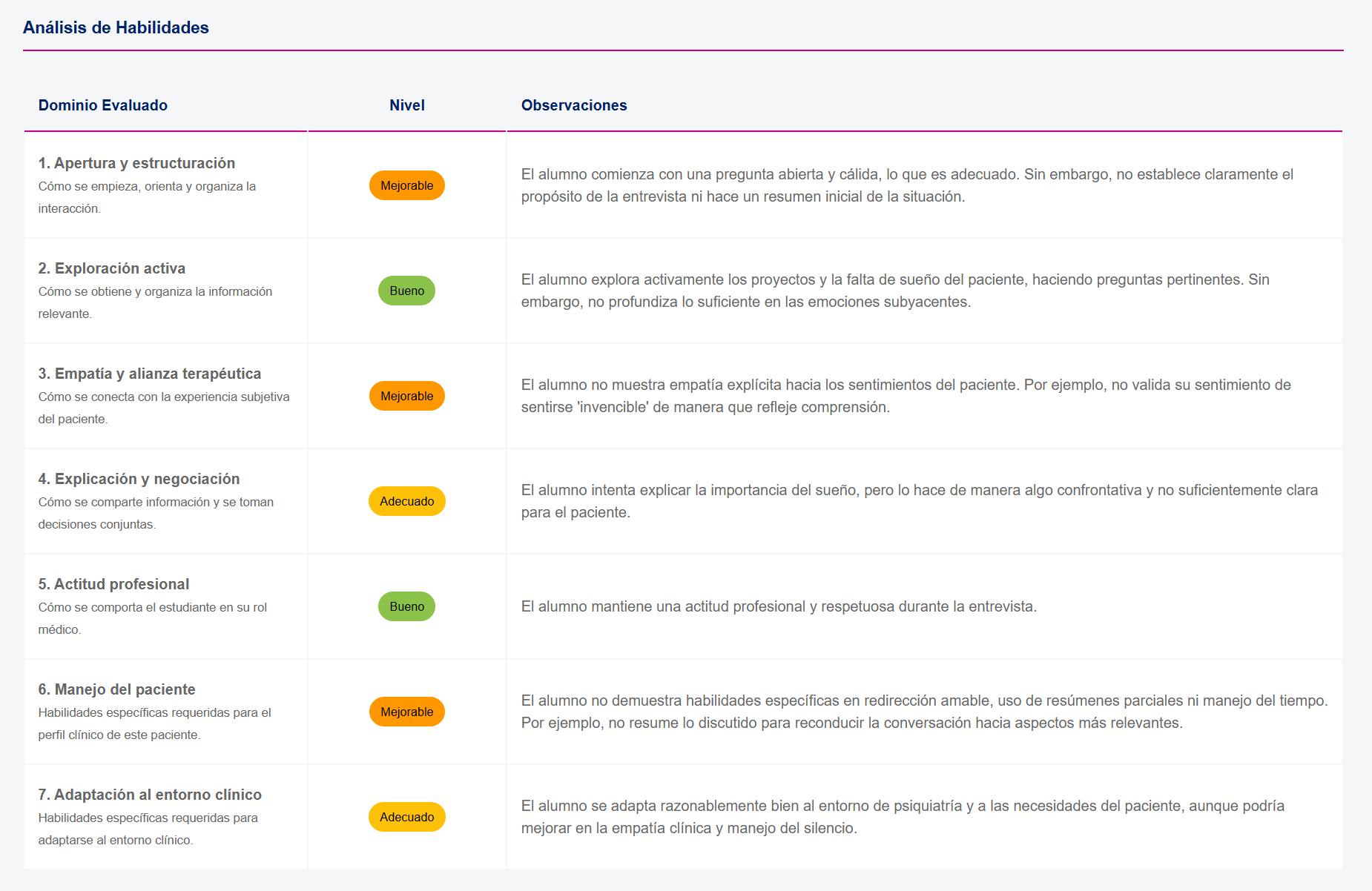Viewport: 1372px width, 891px height.
Task: Click Adecuado badge for Explicación y negociación
Action: tap(407, 501)
